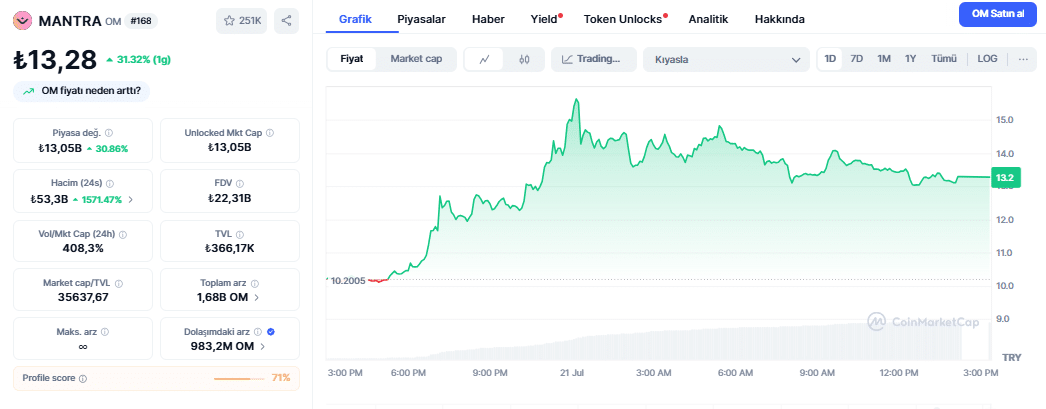This screenshot has height=409, width=1046.
Task: Expand Dolaşımdaki arz 983,2M OM chevron
Action: click(x=262, y=346)
